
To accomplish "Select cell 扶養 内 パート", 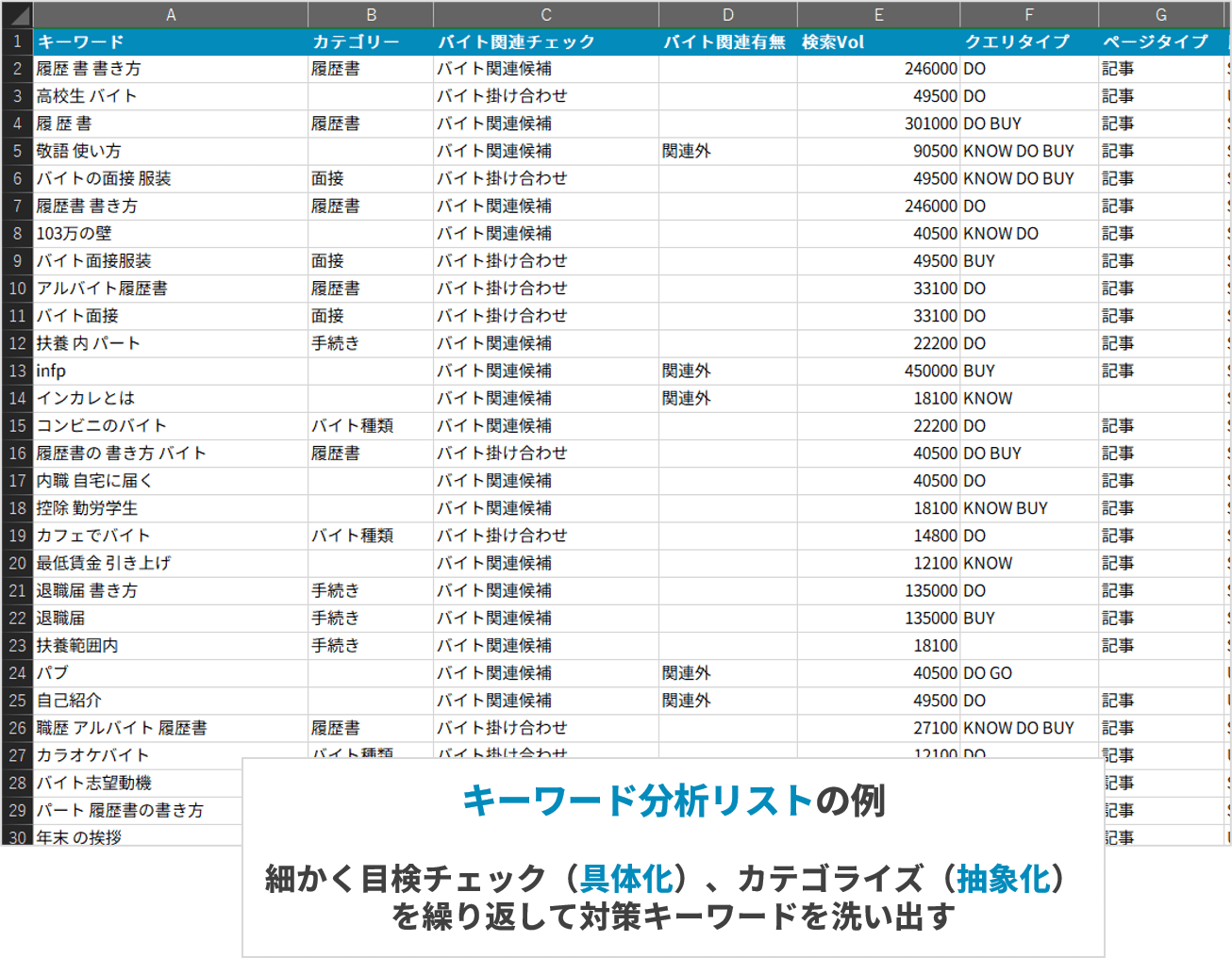I will click(x=171, y=343).
